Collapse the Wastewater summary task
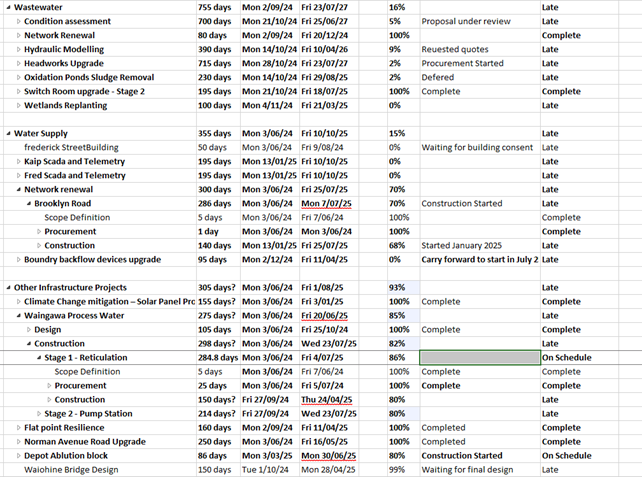This screenshot has height=477, width=642. click(x=9, y=7)
